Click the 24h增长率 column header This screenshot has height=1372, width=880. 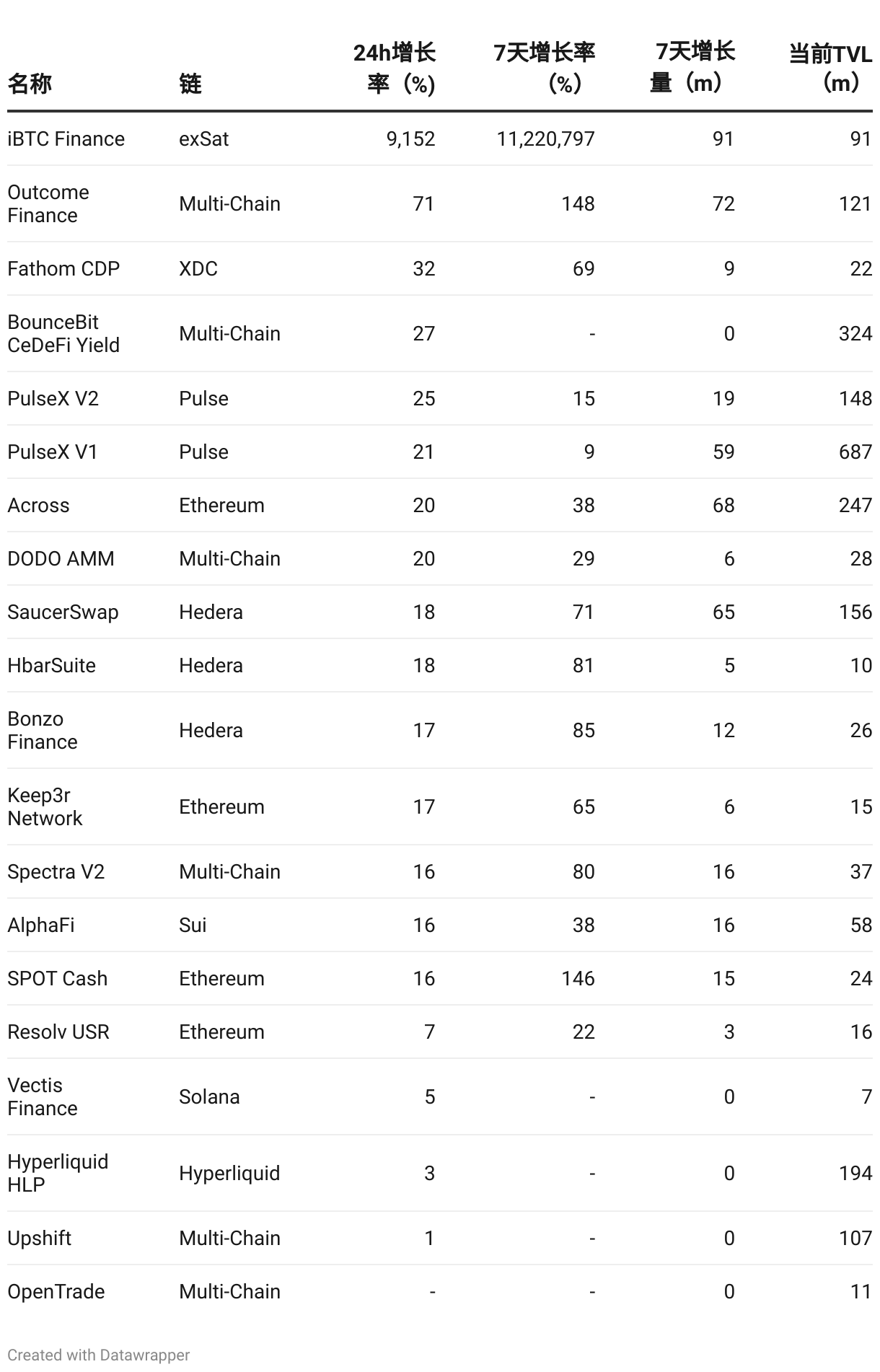(395, 69)
